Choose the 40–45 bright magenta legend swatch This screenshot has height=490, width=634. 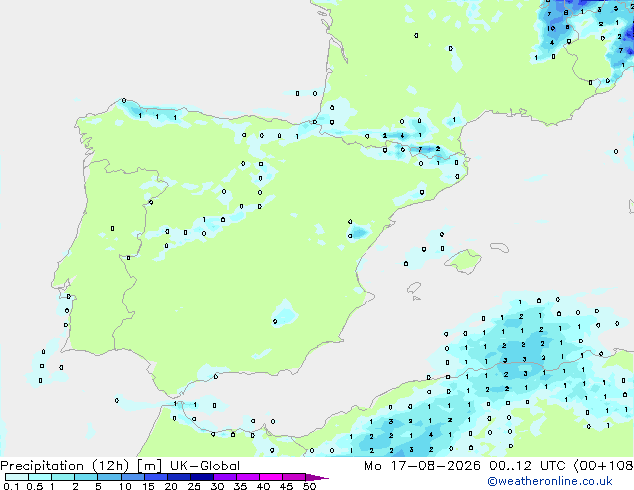point(271,477)
